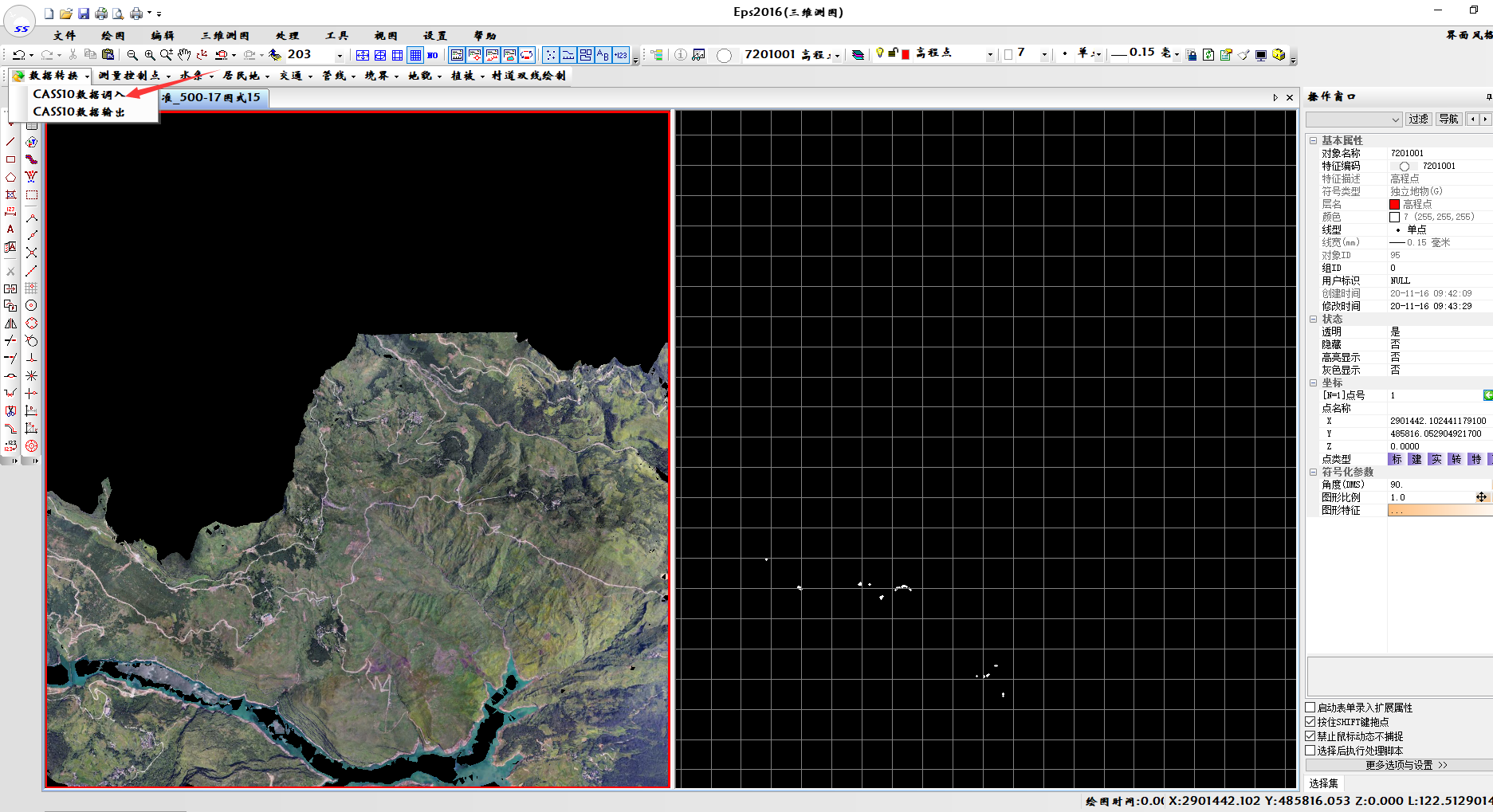
Task: Select the rectangle drawing tool
Action: [x=10, y=159]
